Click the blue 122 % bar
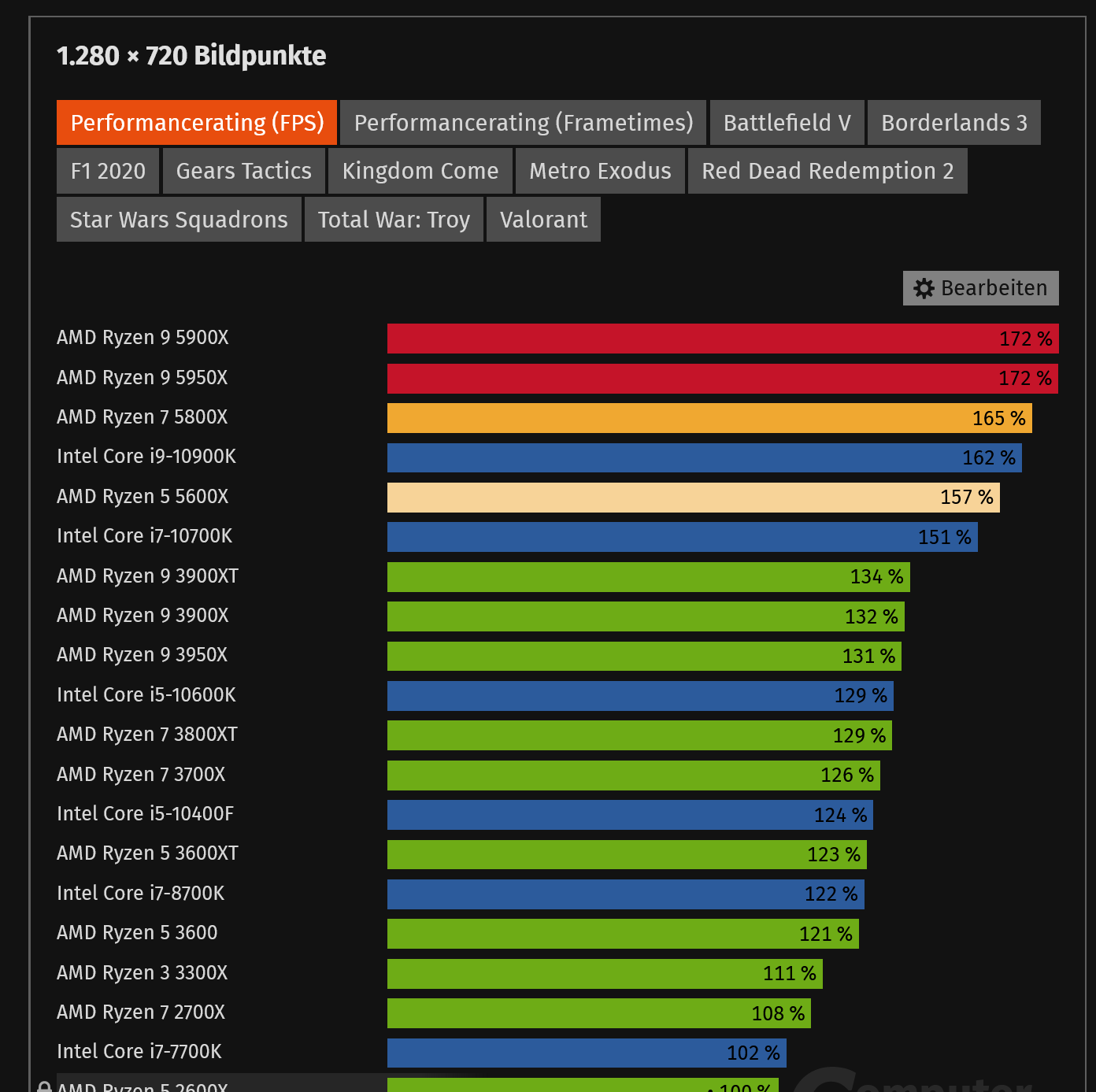The image size is (1096, 1092). pos(626,894)
